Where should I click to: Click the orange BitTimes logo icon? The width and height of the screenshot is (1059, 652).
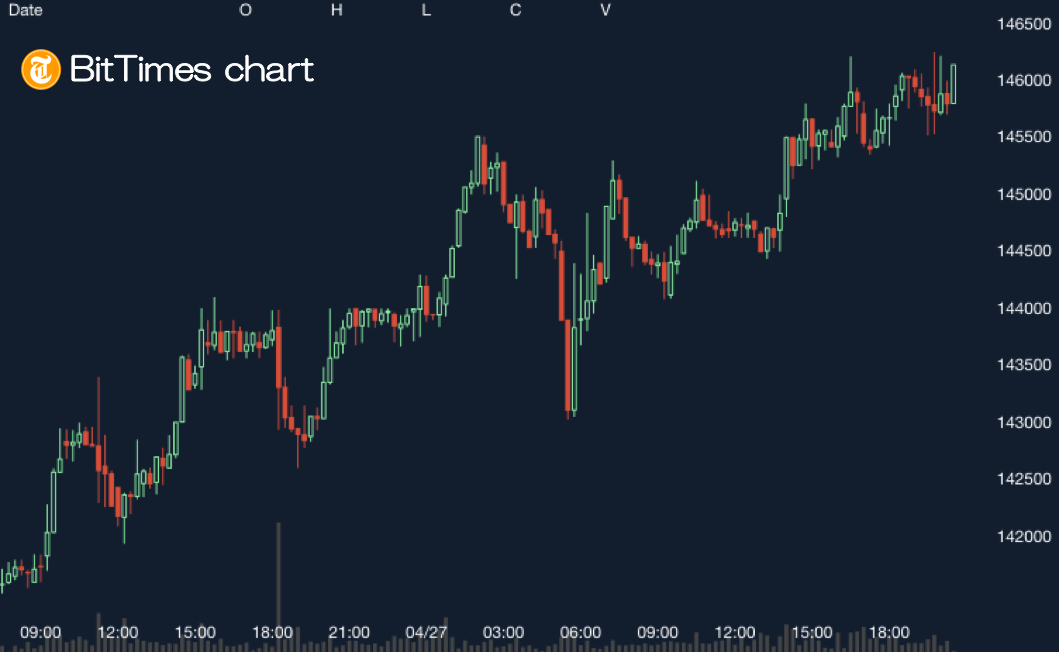[x=41, y=69]
